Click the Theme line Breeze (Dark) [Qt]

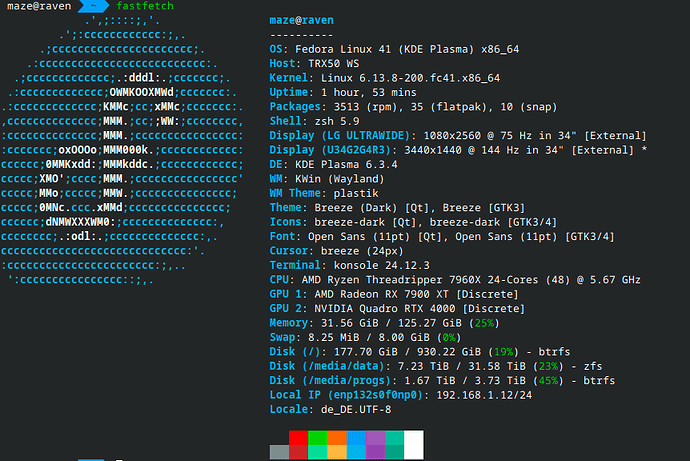397,208
